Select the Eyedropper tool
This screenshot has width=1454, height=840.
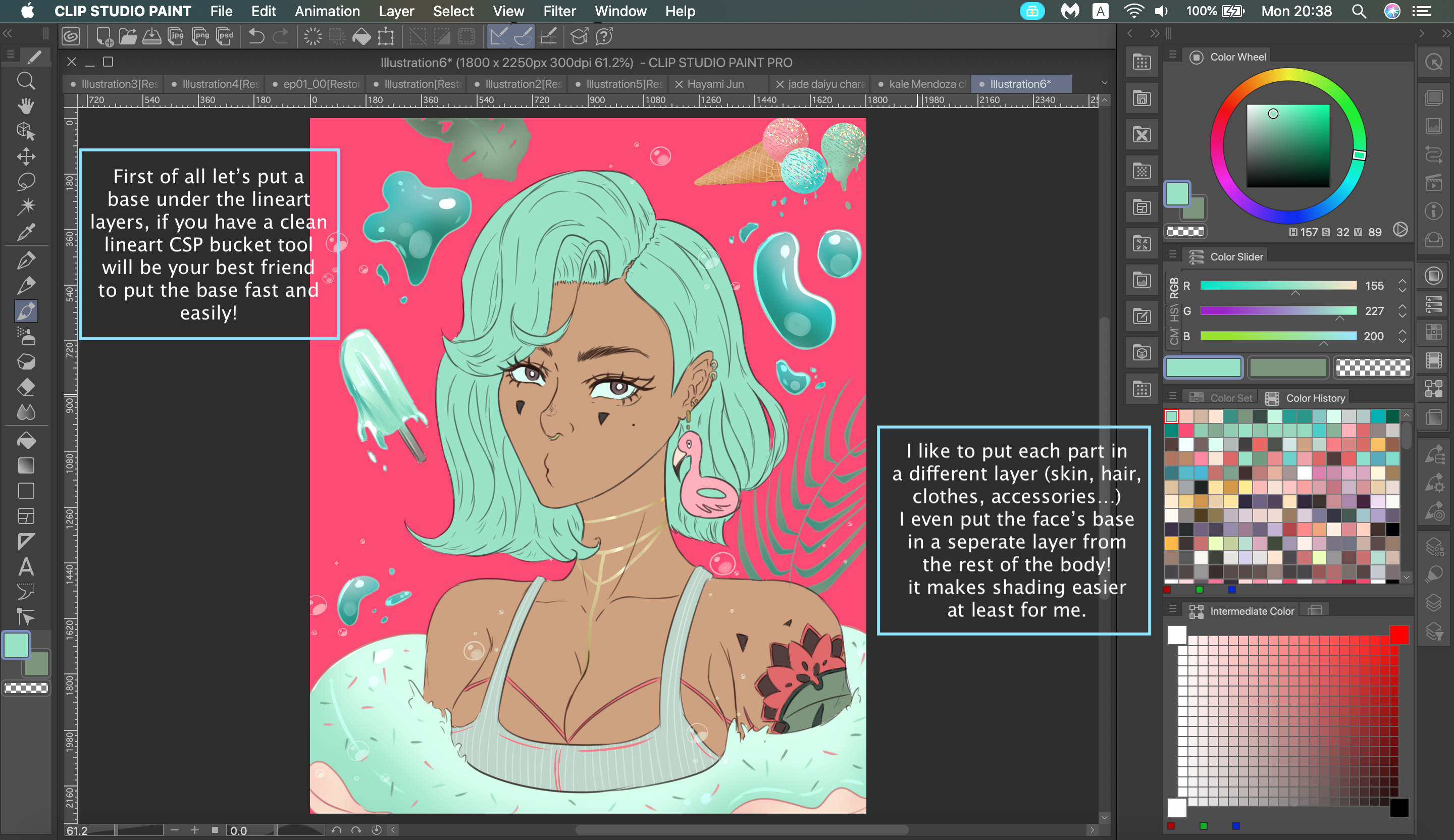click(25, 232)
